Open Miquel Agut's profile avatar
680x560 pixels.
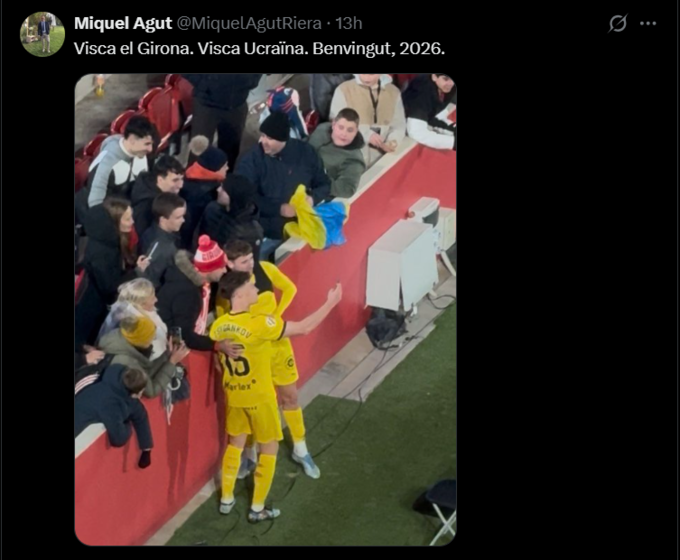(42, 34)
